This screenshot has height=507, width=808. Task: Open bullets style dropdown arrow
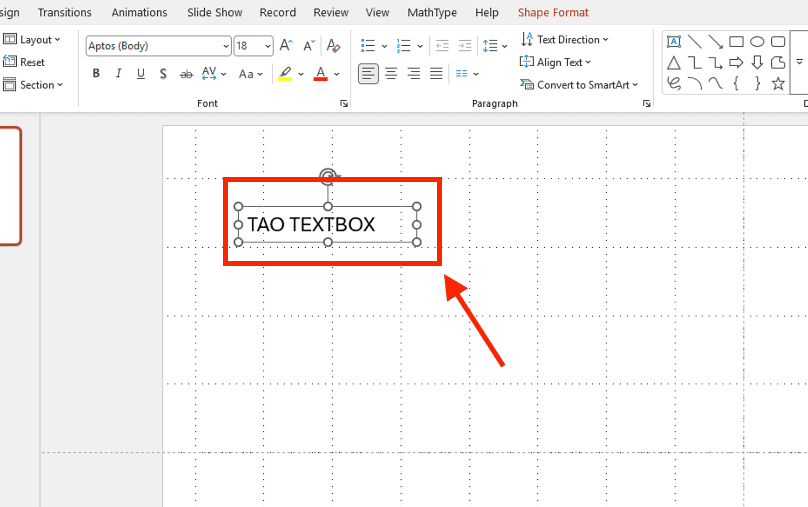coord(384,46)
